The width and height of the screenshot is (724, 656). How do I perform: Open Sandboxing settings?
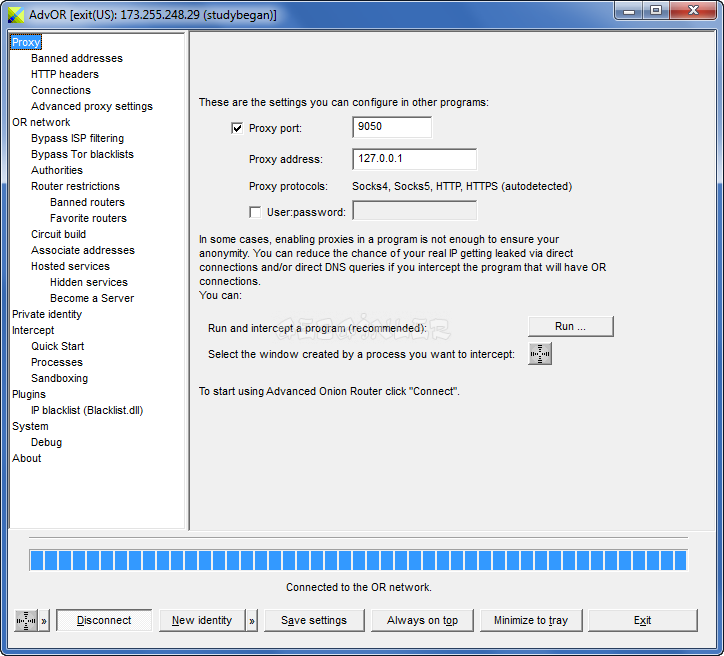point(59,378)
